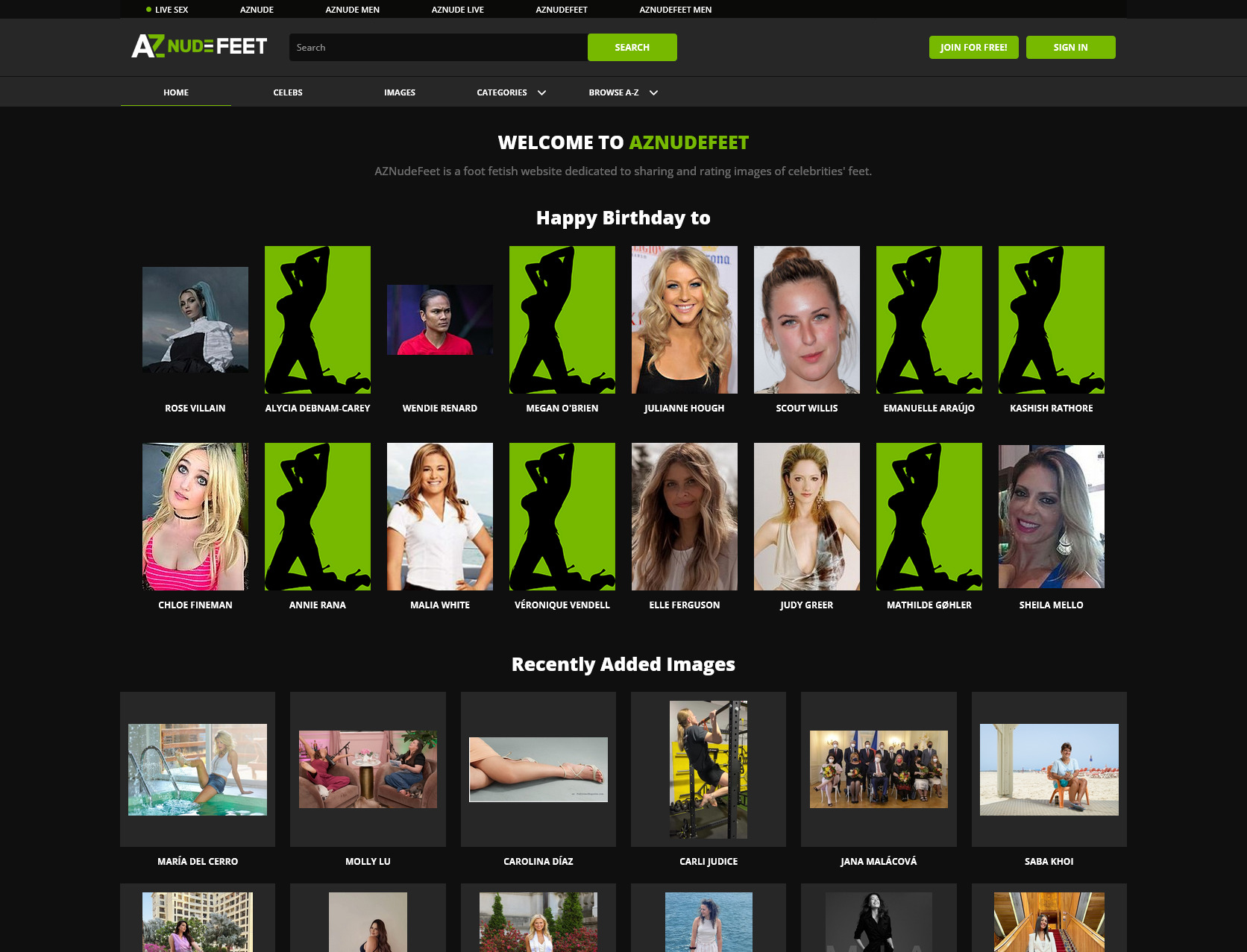Click Mathilde Gøhler silhouette placeholder
This screenshot has width=1247, height=952.
[x=929, y=517]
